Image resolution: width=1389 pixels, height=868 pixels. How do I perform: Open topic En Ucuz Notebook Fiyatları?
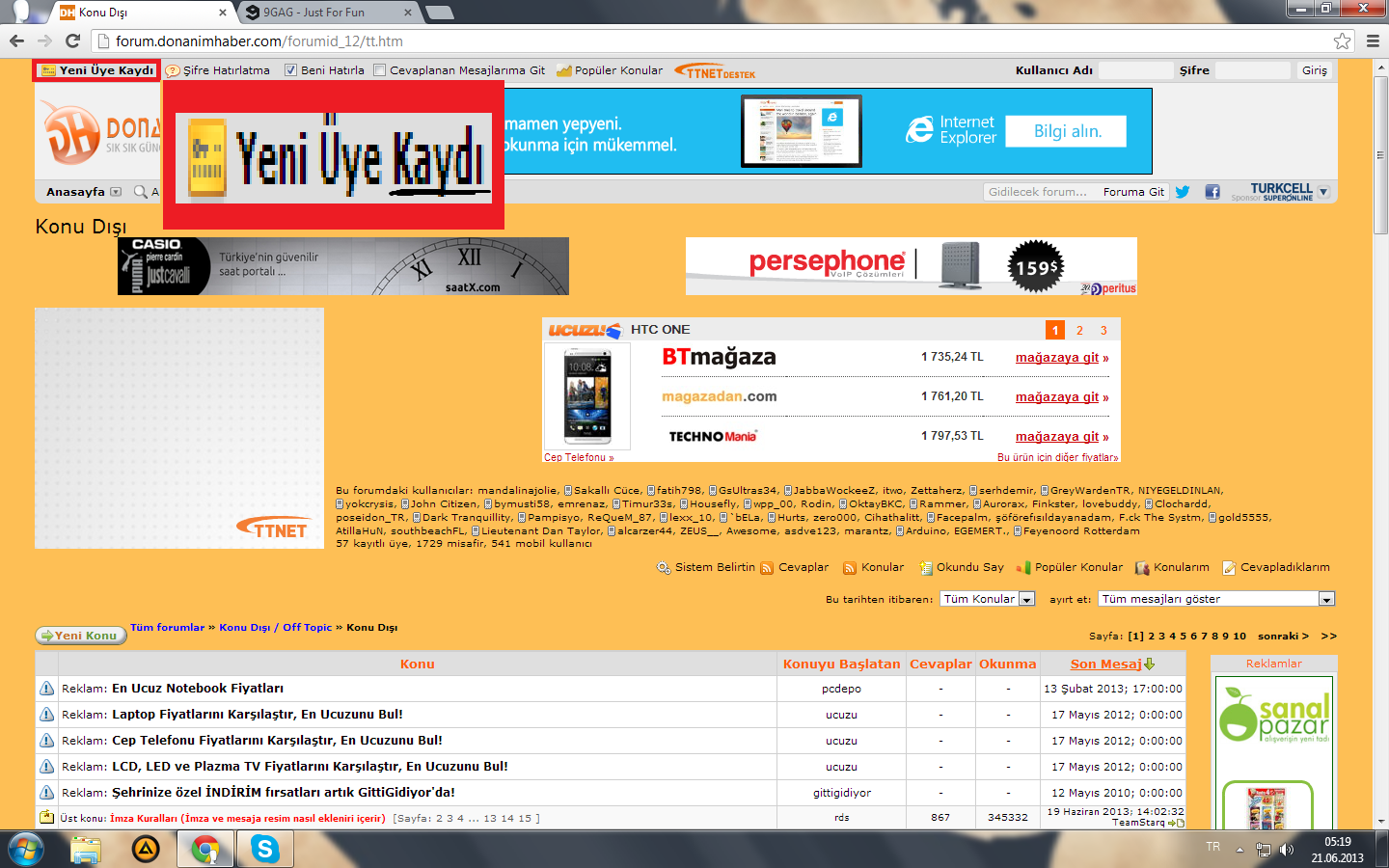coord(198,689)
